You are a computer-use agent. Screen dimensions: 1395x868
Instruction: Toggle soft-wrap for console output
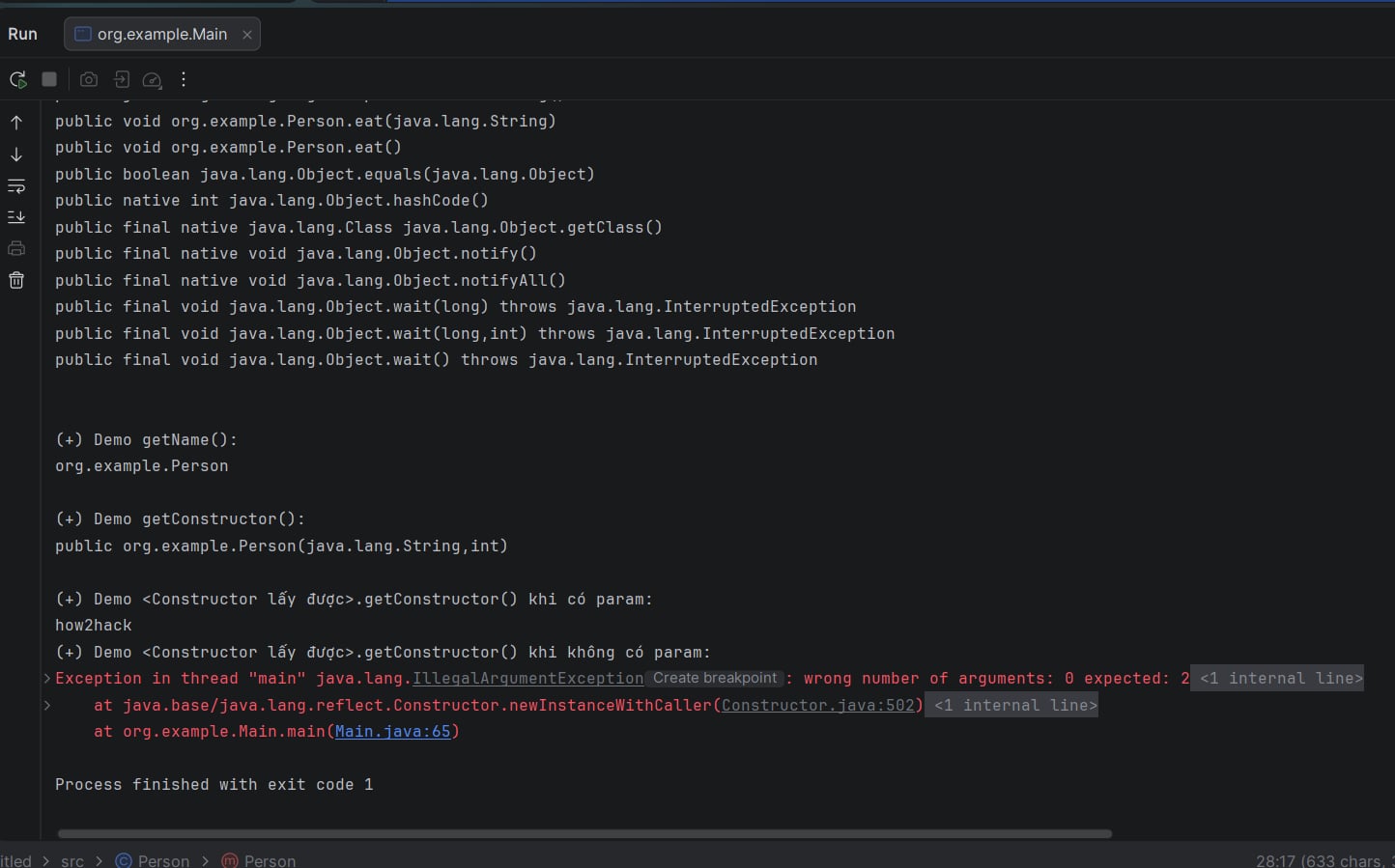coord(16,186)
